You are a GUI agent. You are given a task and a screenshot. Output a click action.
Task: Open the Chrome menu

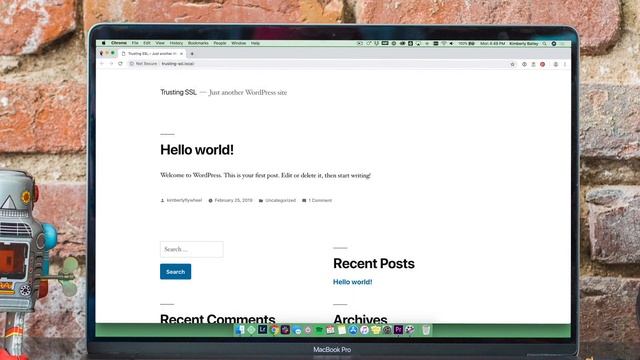coord(119,43)
